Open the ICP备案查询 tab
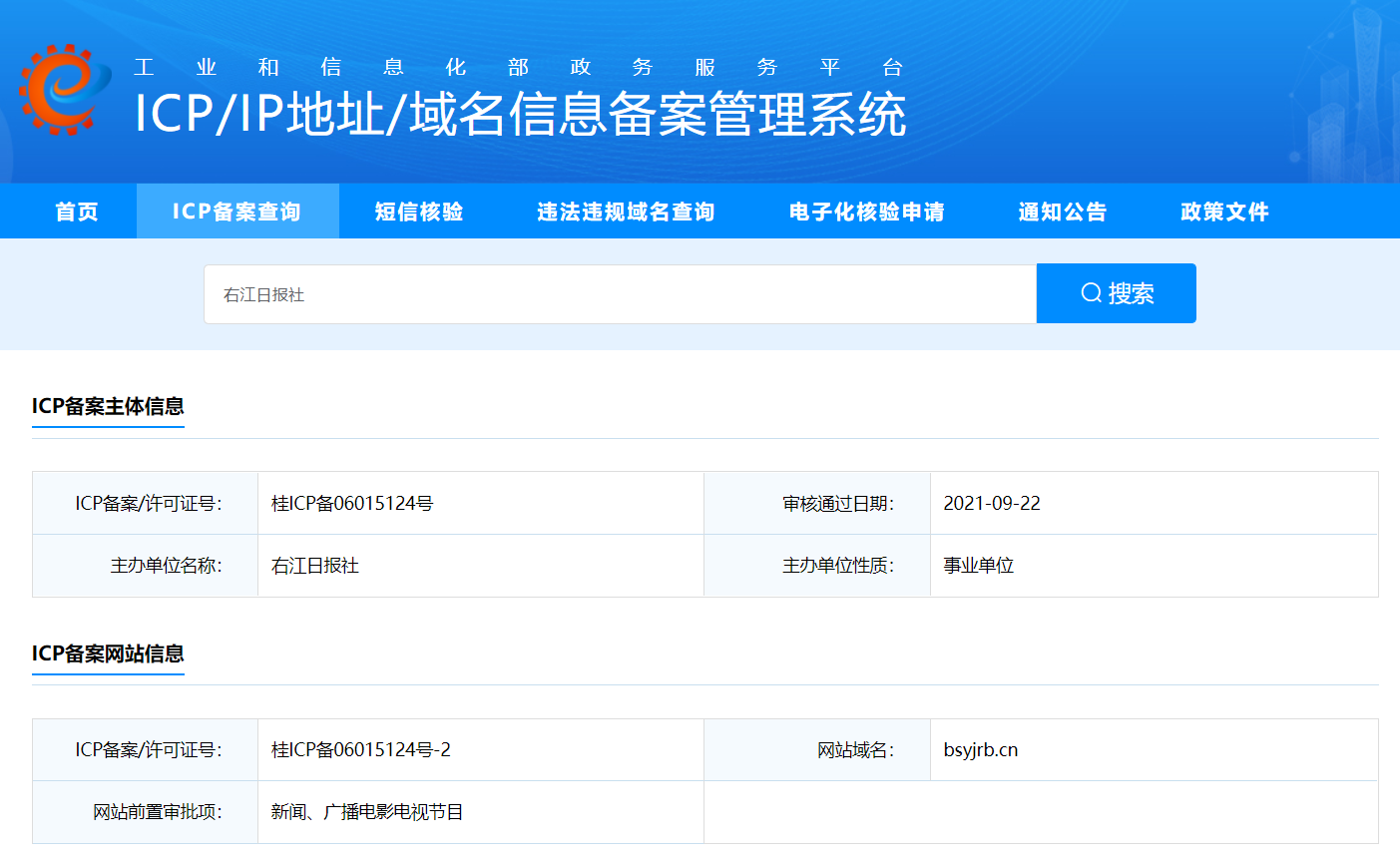 click(237, 212)
